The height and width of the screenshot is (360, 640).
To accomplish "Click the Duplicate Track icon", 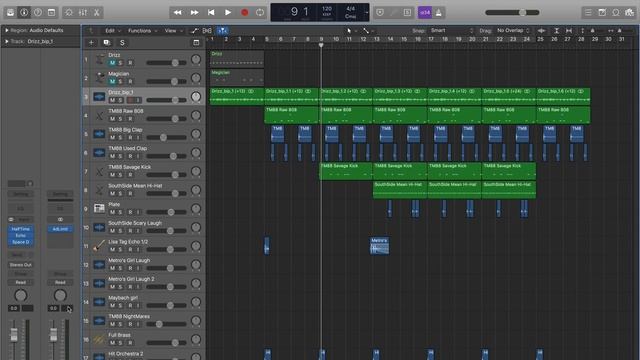I will click(x=107, y=42).
